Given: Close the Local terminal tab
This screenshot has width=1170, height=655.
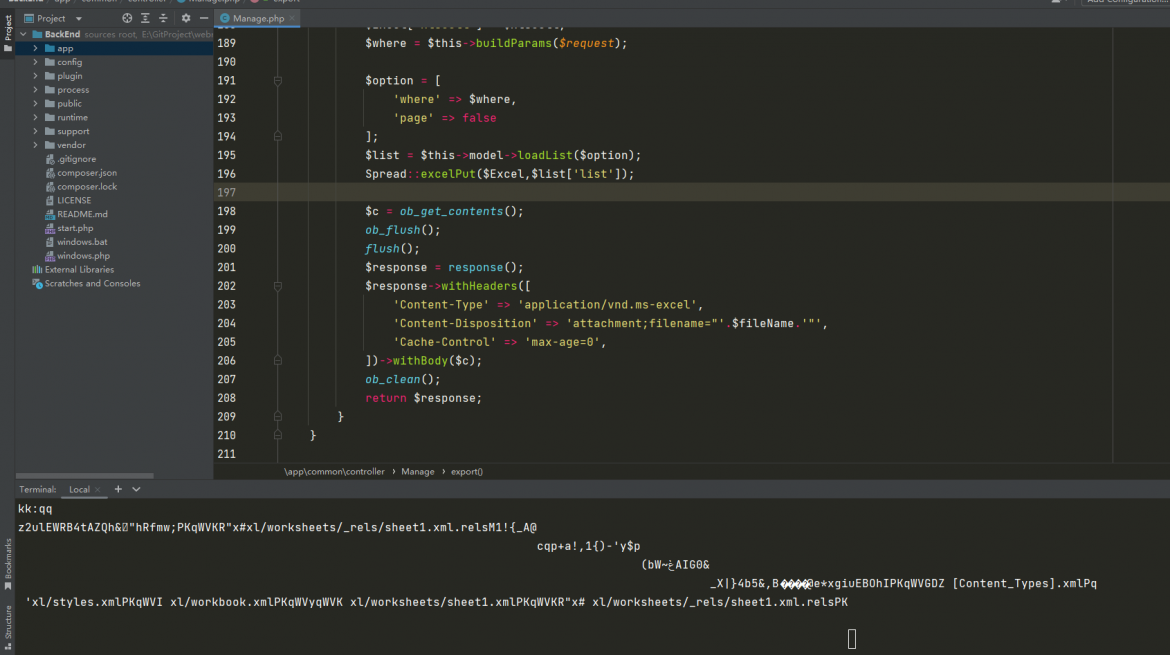Looking at the screenshot, I should click(x=98, y=490).
